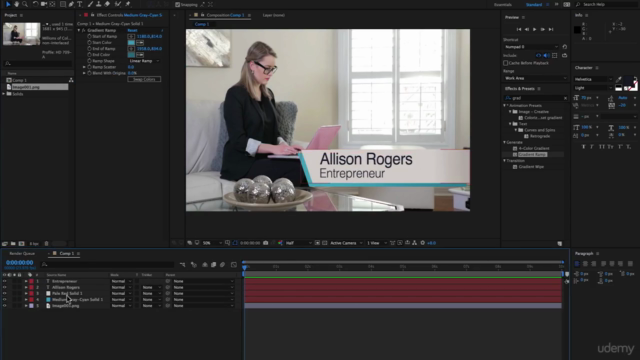Select the Pen tool
Viewport: 640px width, 360px height.
[x=71, y=4]
